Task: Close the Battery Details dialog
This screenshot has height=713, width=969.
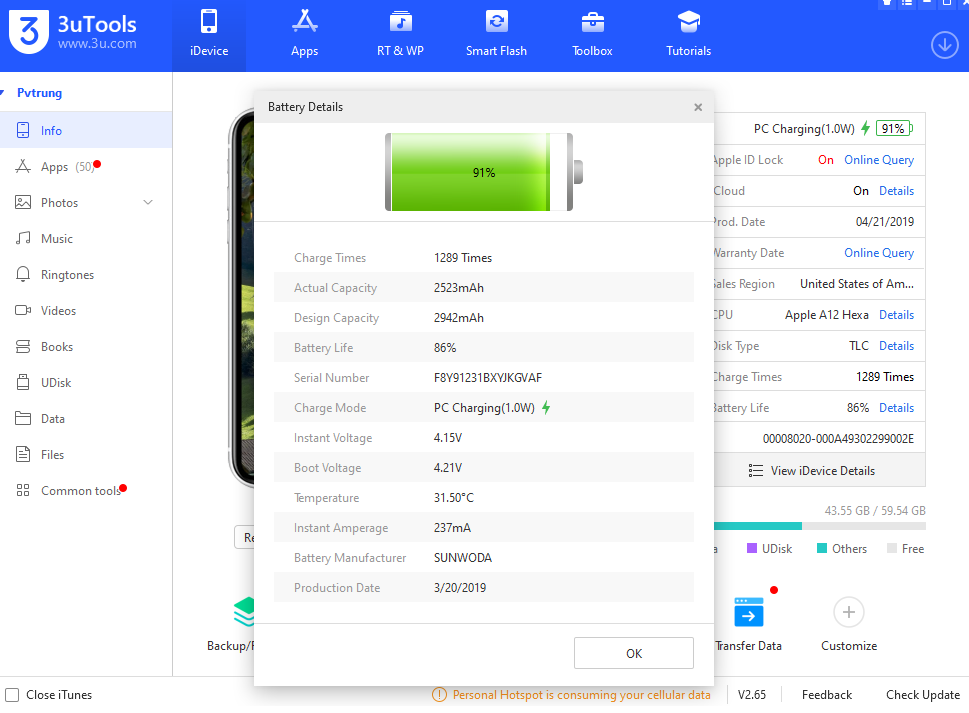Action: [698, 107]
